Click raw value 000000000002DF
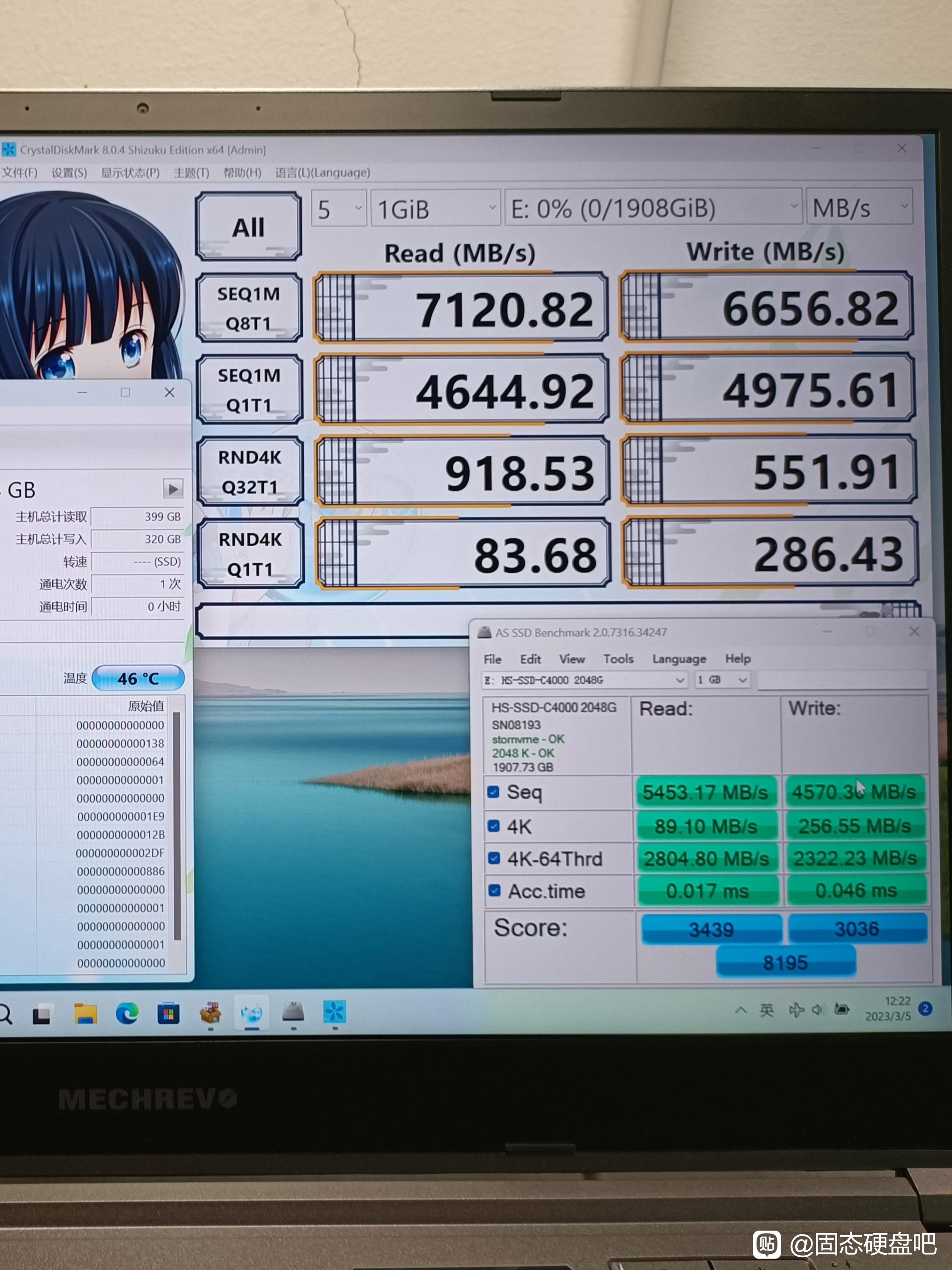 click(120, 853)
